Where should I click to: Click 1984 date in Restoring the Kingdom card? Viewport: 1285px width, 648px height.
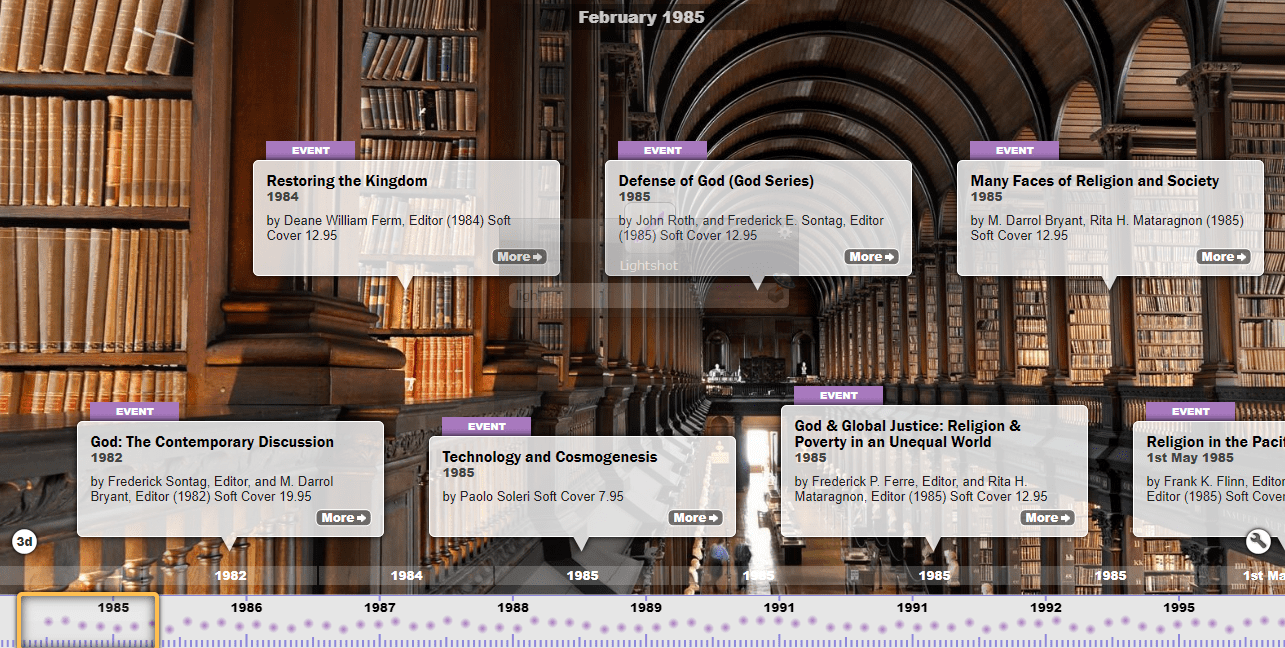tap(283, 197)
